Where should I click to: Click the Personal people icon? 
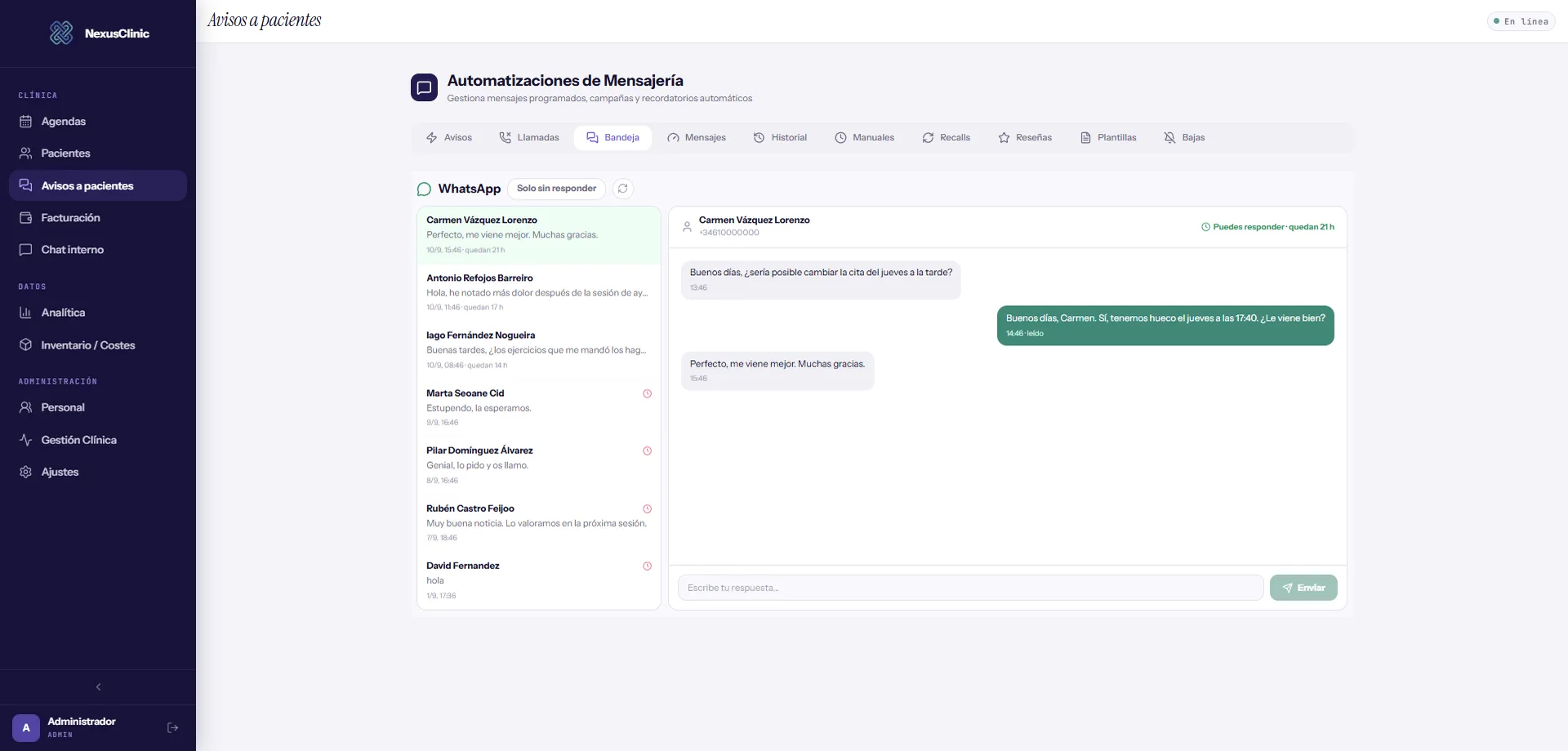click(x=25, y=407)
